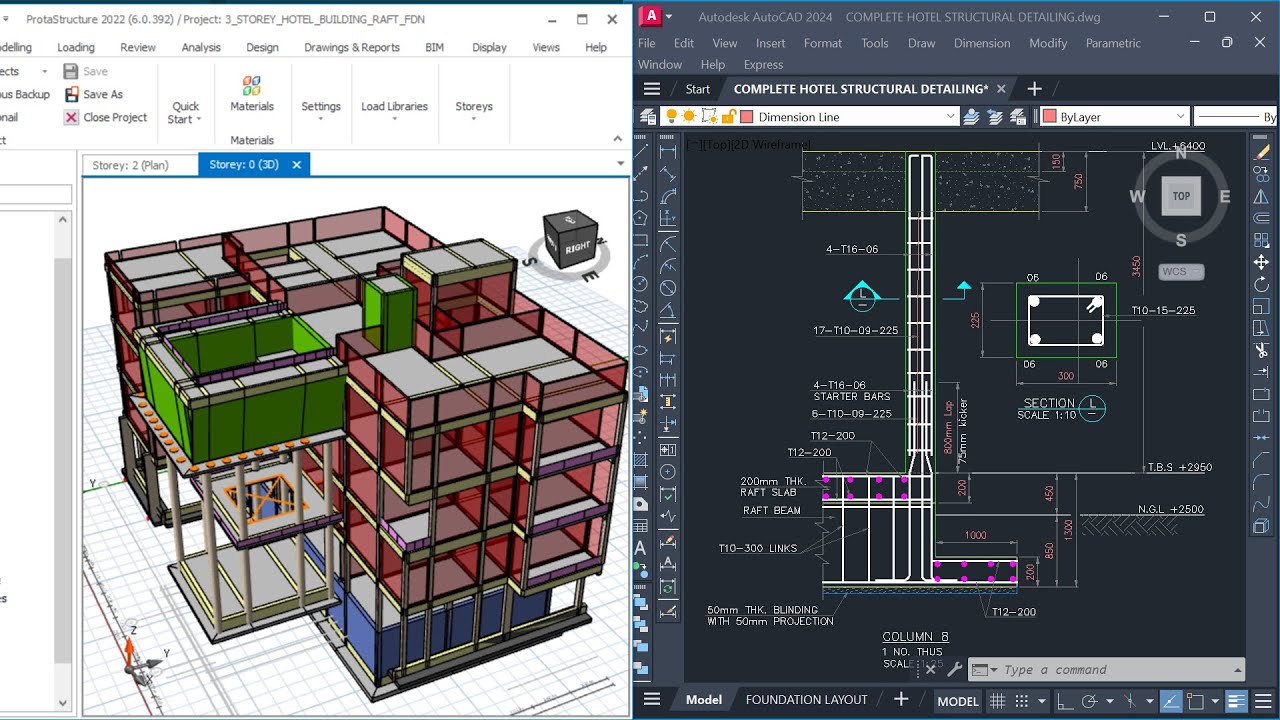This screenshot has width=1280, height=720.
Task: Select the Linear dimension tool
Action: tap(667, 151)
